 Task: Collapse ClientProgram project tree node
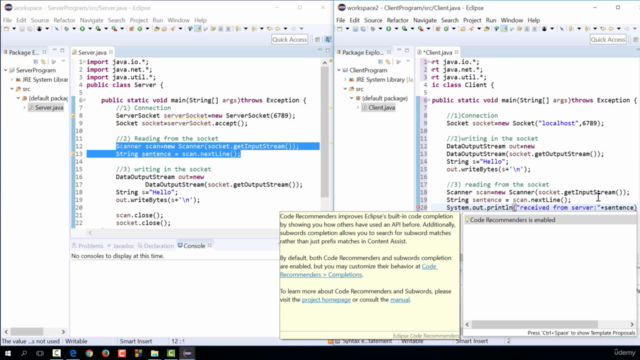(x=339, y=70)
